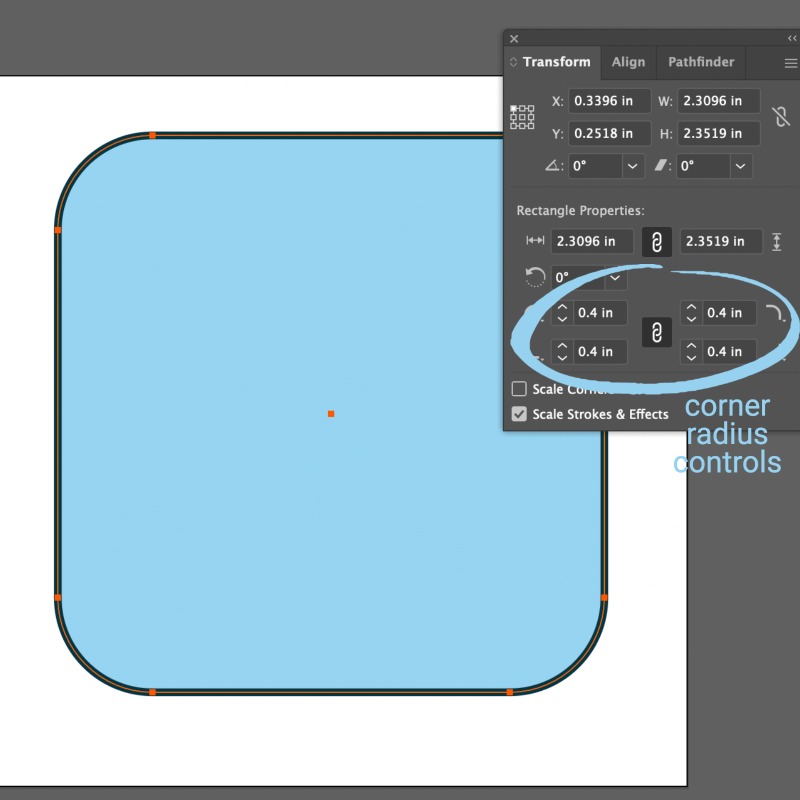The image size is (800, 800).
Task: Open the rotate angle dropdown
Action: [633, 166]
